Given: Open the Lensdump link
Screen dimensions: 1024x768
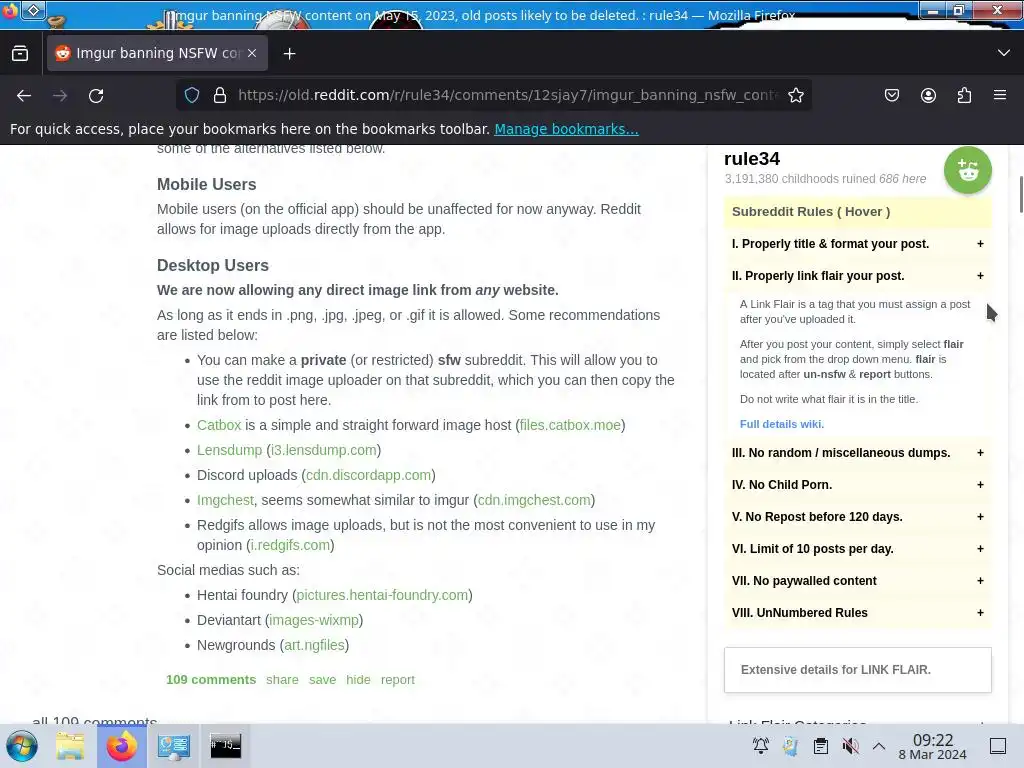Looking at the screenshot, I should [x=229, y=450].
